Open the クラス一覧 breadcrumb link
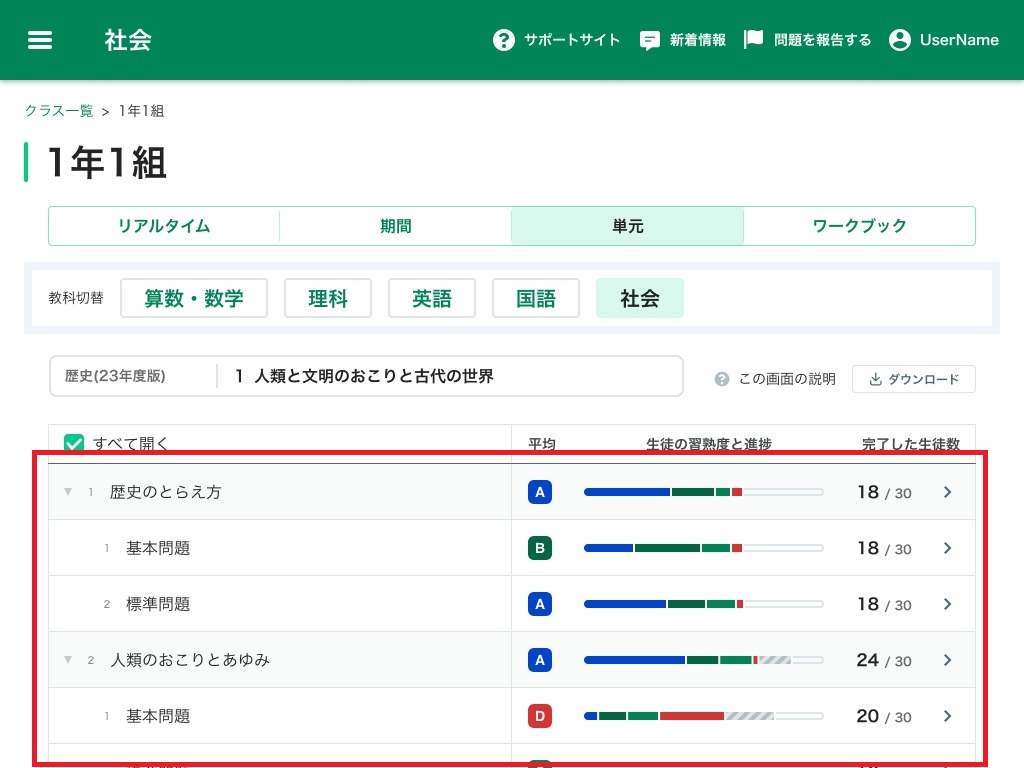The height and width of the screenshot is (768, 1024). click(59, 111)
